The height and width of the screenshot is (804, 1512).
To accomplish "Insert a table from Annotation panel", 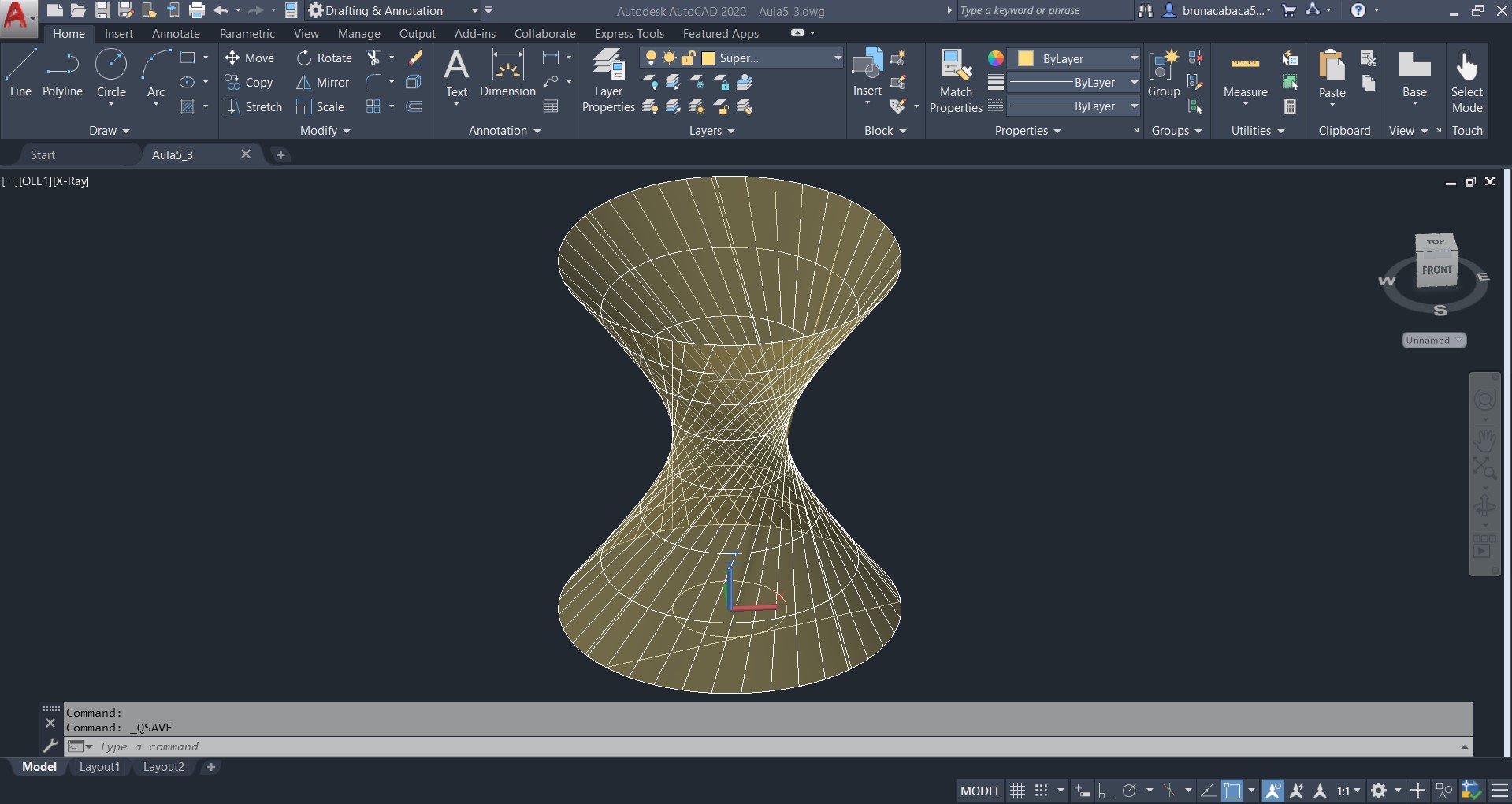I will click(x=551, y=106).
